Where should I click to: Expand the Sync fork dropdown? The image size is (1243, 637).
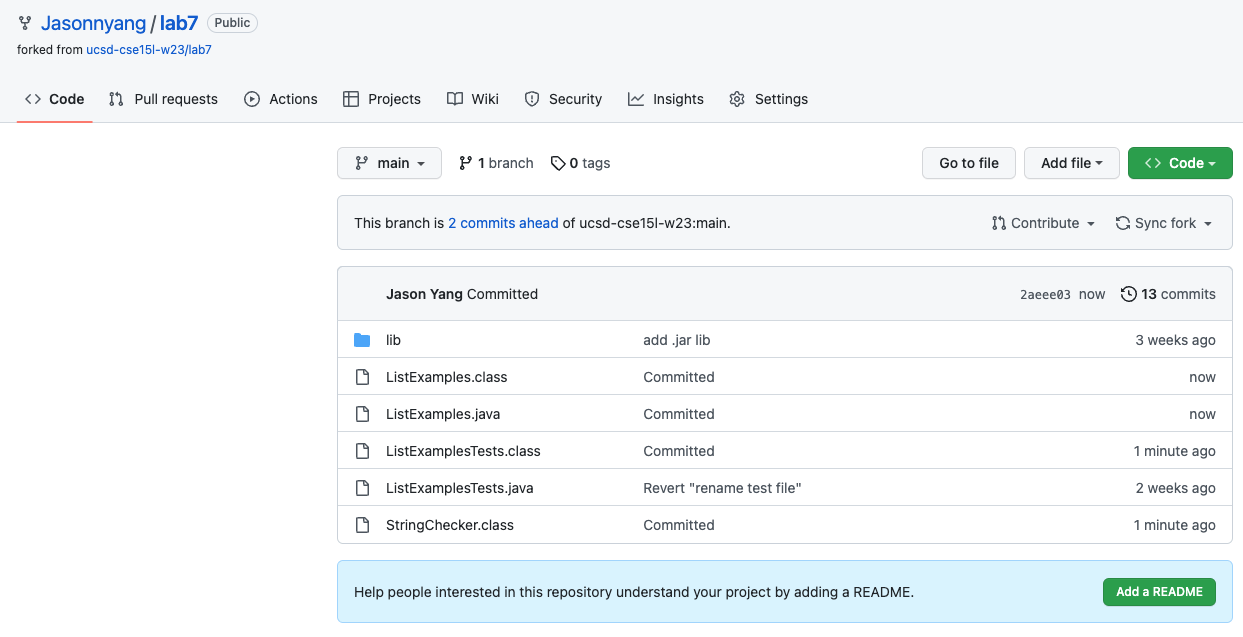point(1164,223)
